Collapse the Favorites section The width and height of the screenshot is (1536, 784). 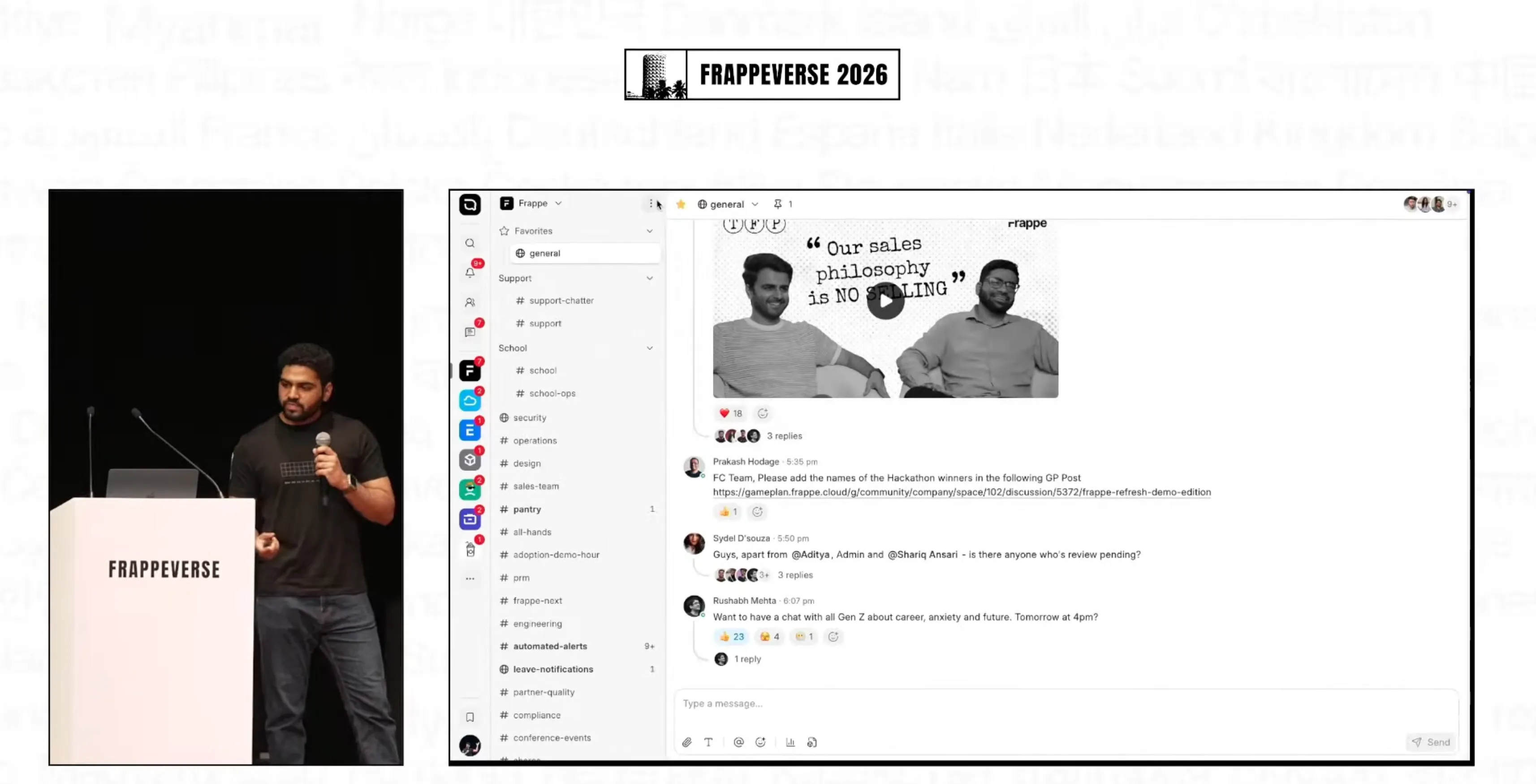coord(649,231)
